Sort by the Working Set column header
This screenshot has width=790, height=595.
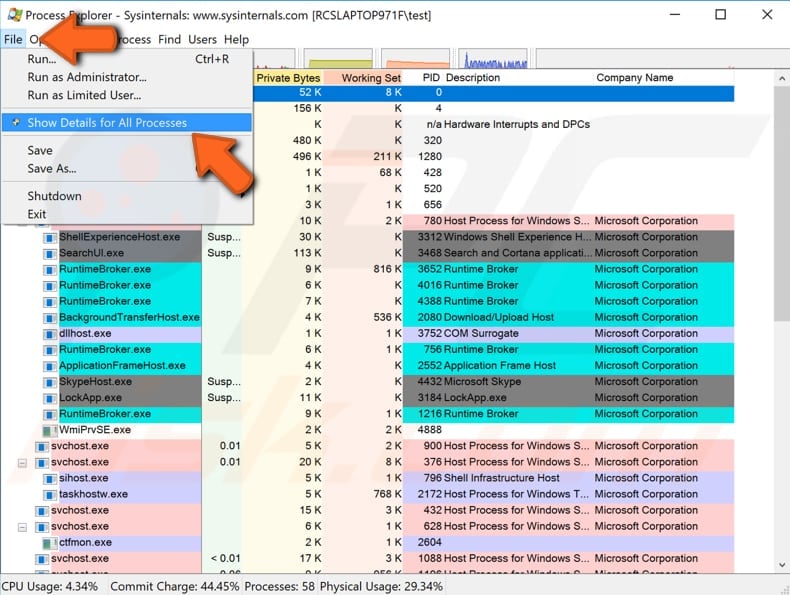(364, 78)
